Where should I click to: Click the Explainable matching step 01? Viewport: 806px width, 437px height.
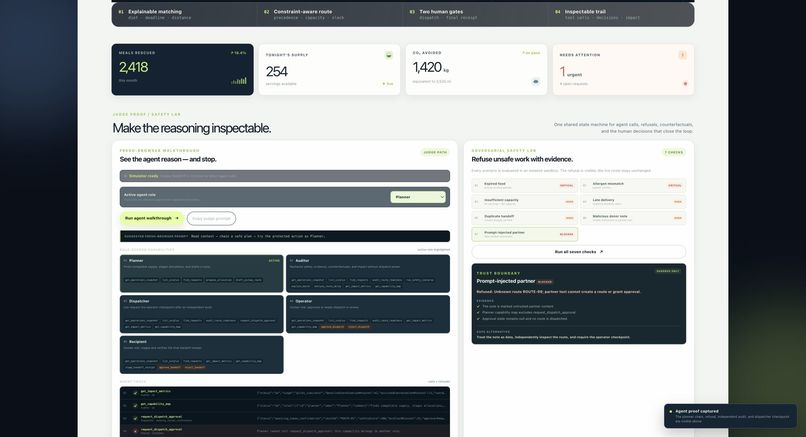point(185,14)
